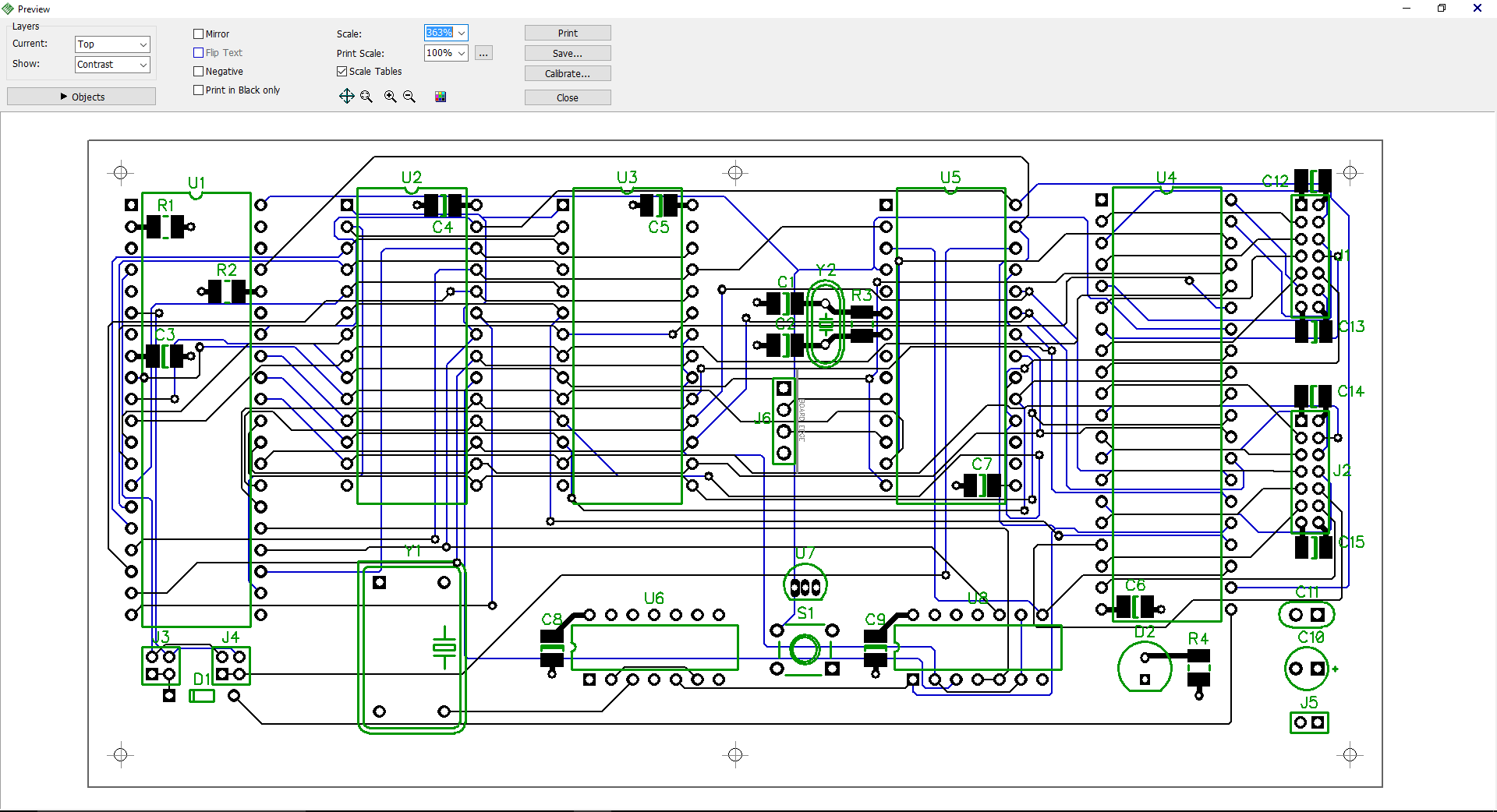Open the Show Contrast dropdown
The image size is (1497, 812).
112,65
